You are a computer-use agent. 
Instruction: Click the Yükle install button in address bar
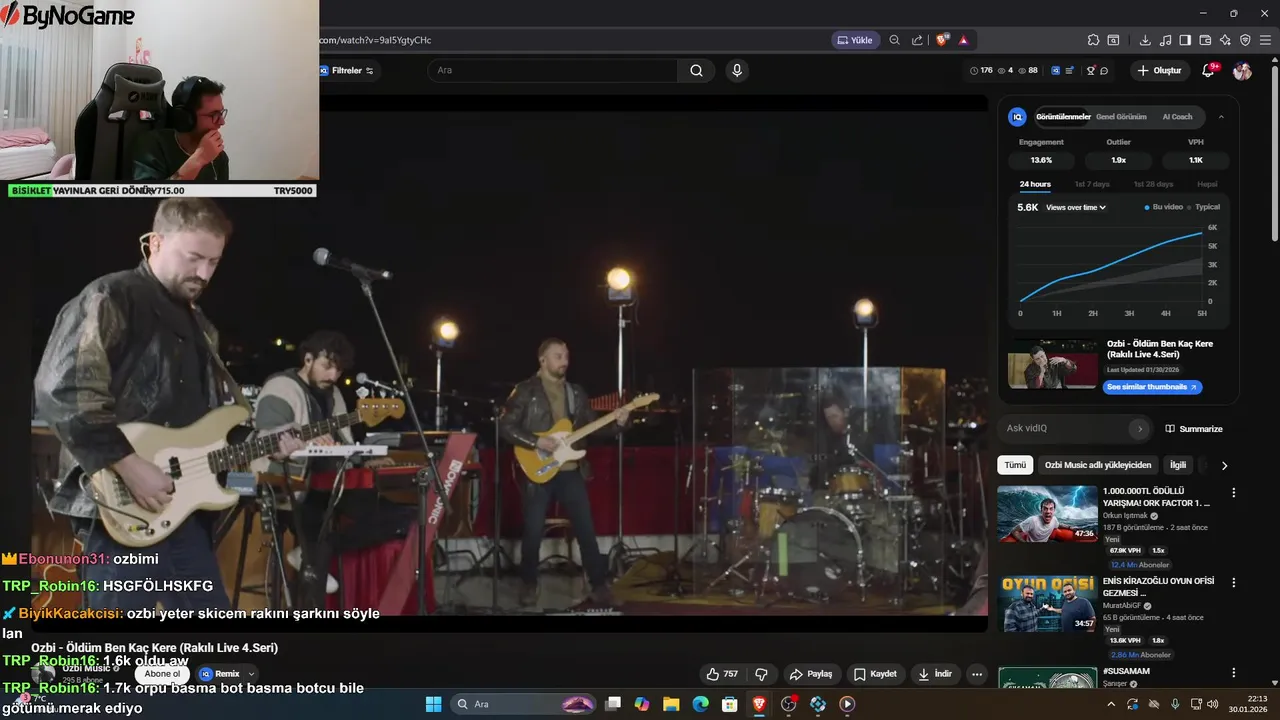(855, 40)
